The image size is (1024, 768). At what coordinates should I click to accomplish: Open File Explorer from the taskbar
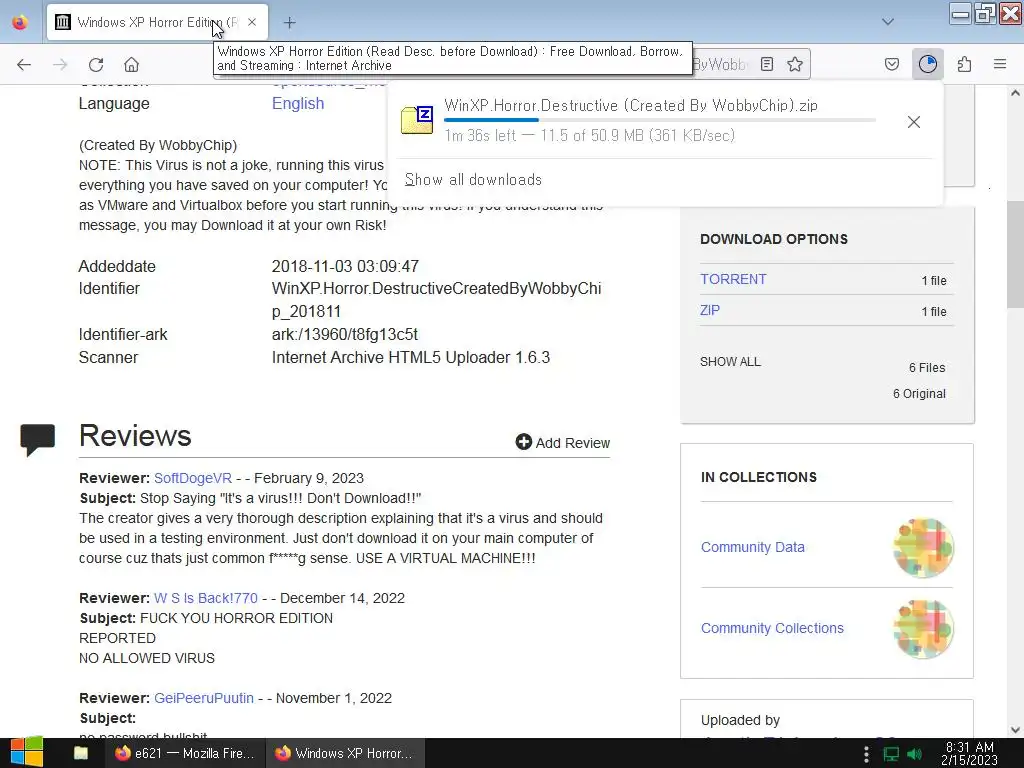click(81, 753)
